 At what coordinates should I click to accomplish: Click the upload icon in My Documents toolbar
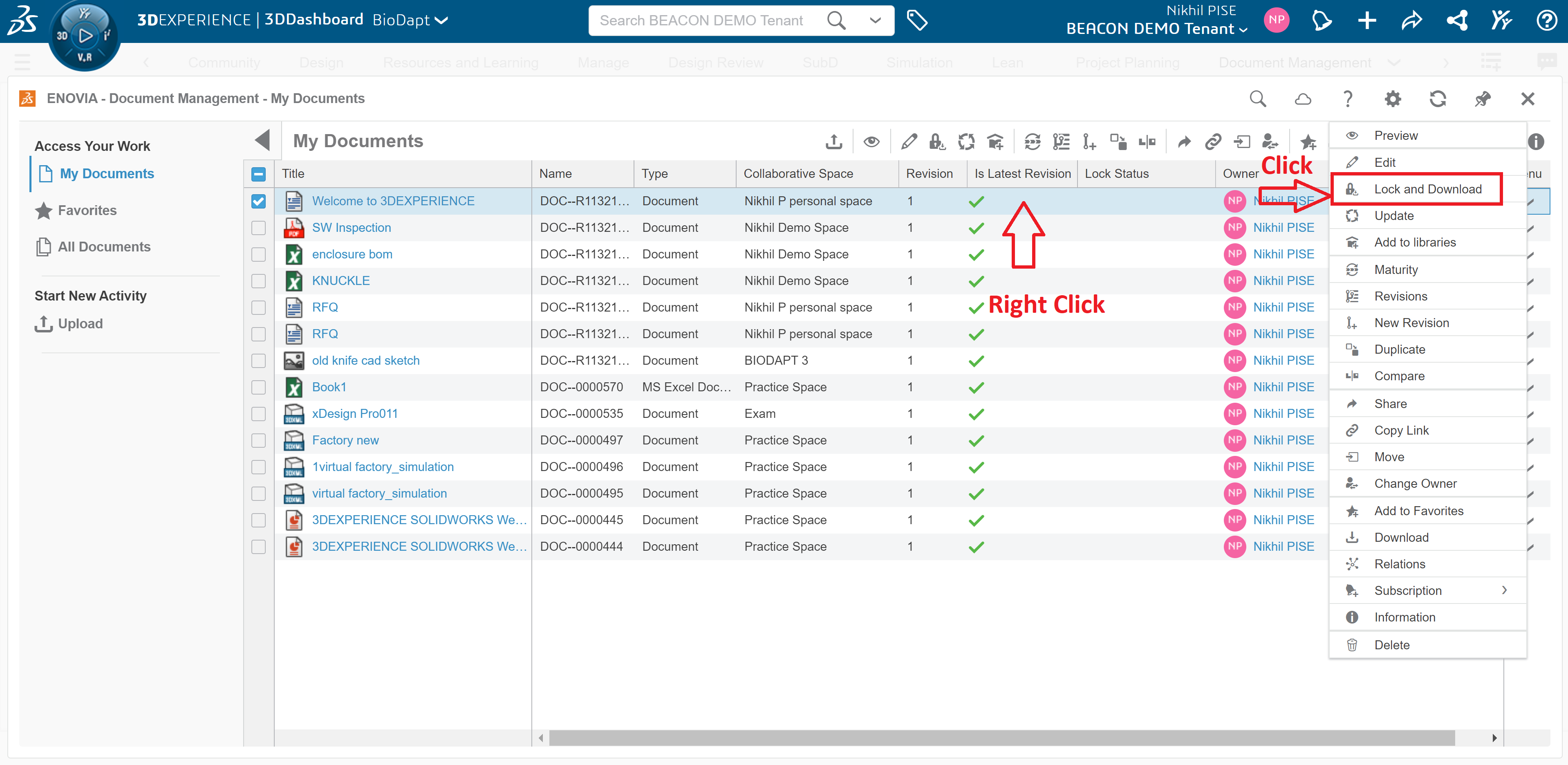pyautogui.click(x=834, y=142)
